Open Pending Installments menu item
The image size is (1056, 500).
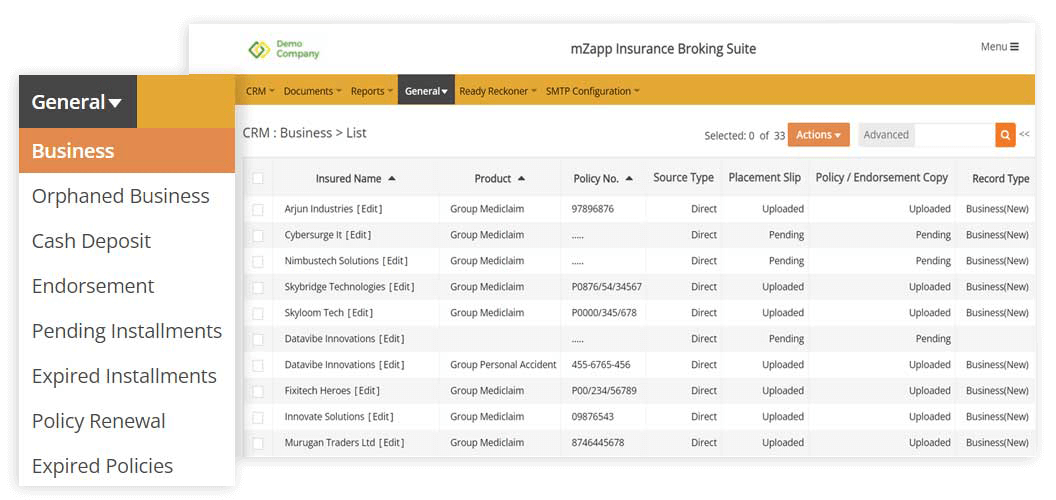[126, 331]
